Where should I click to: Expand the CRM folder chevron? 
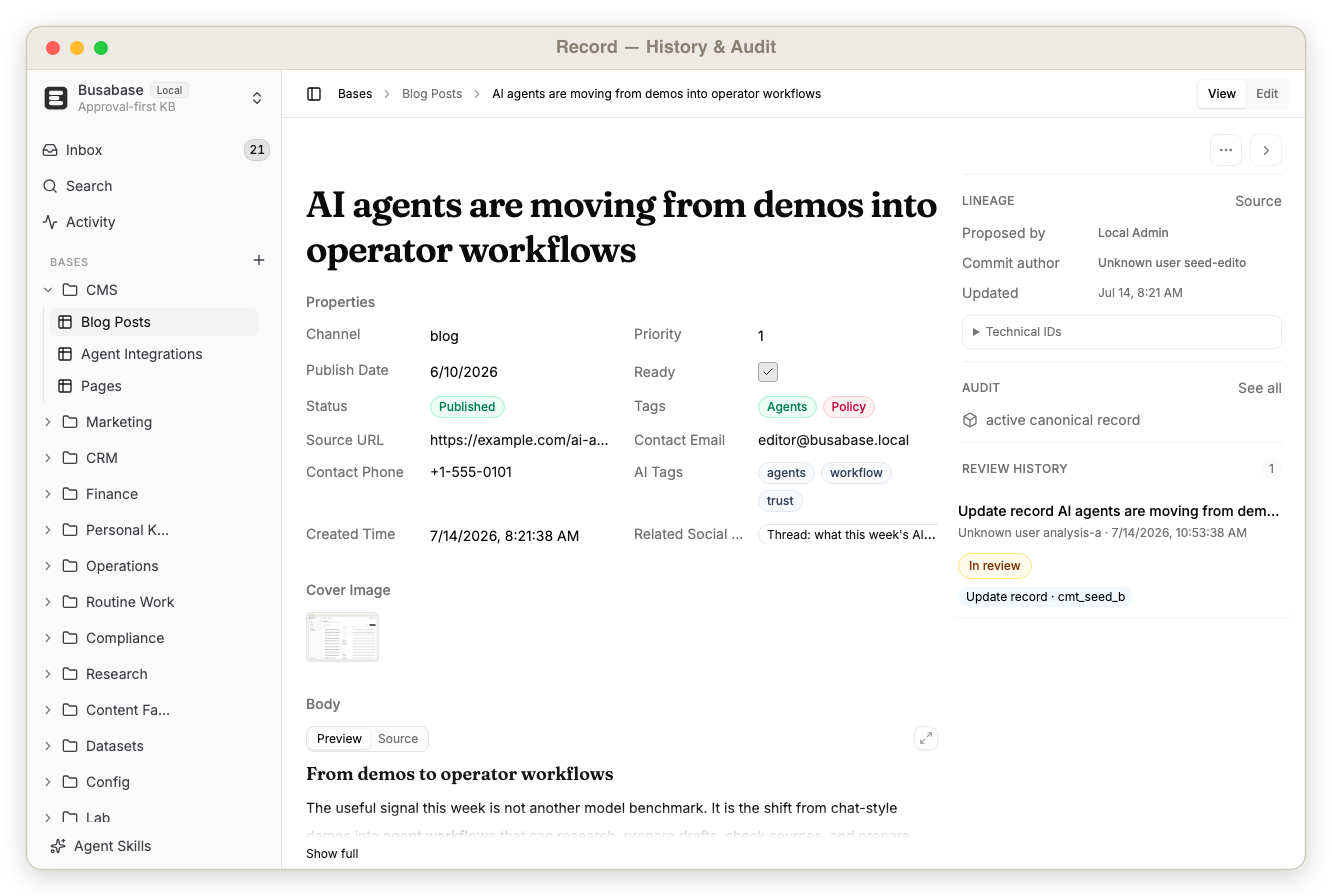(48, 458)
